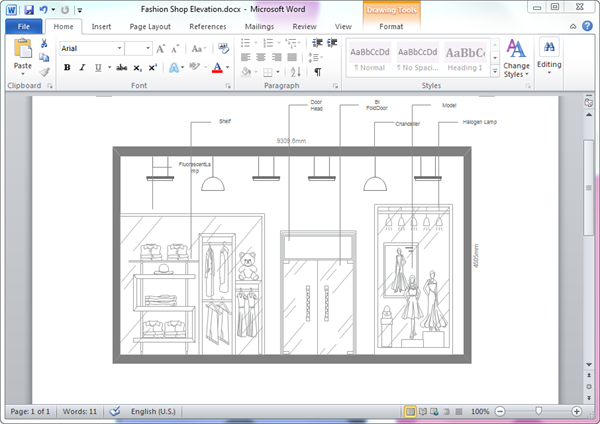Click the Show/Hide paragraph marks icon

318,72
